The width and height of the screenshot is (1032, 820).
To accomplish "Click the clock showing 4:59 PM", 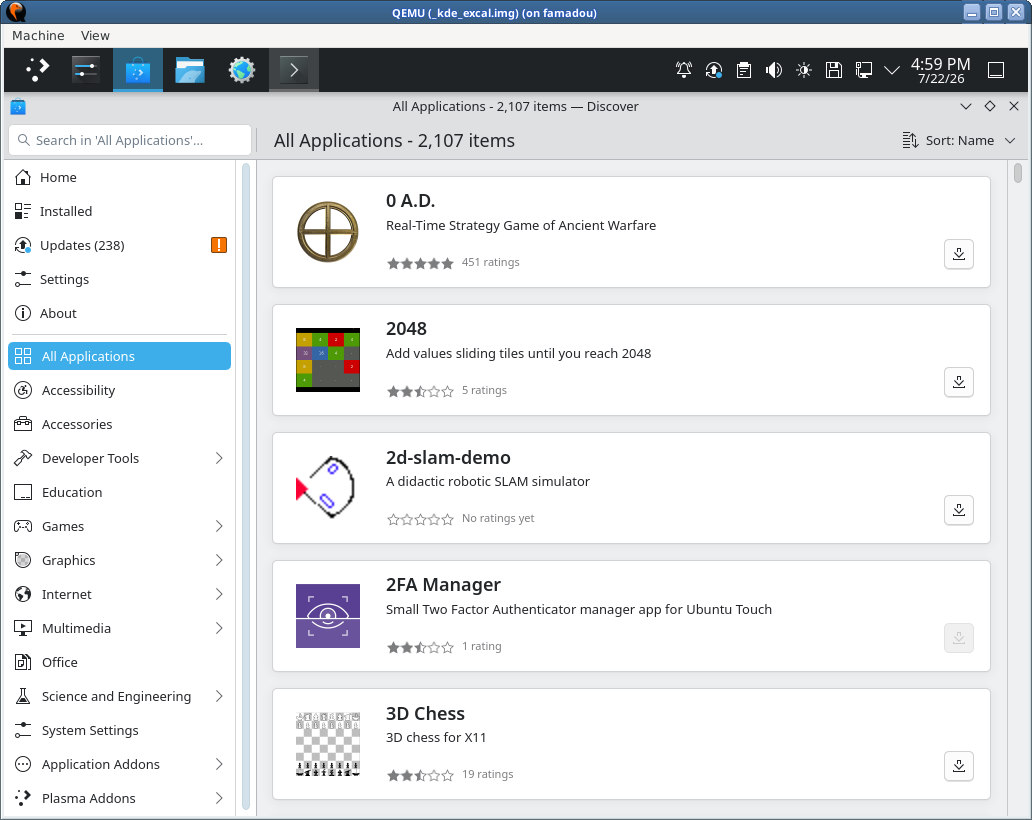I will click(941, 70).
